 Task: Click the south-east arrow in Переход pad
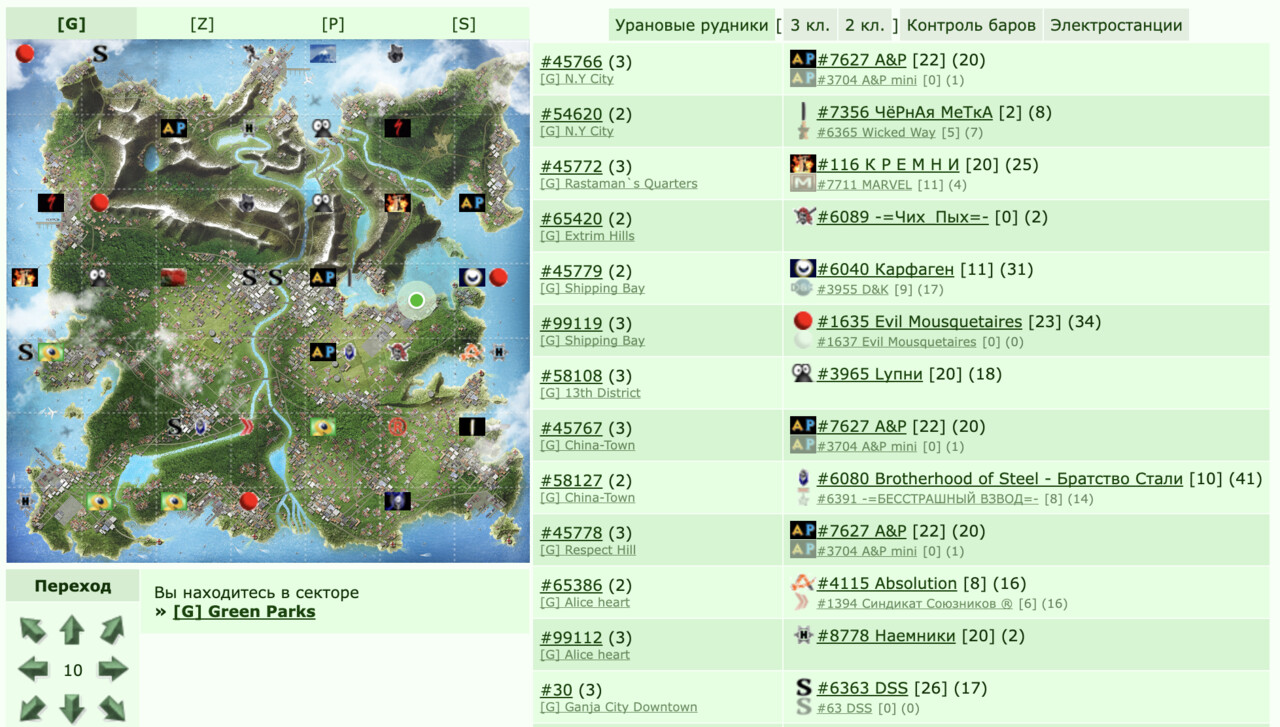(x=112, y=708)
